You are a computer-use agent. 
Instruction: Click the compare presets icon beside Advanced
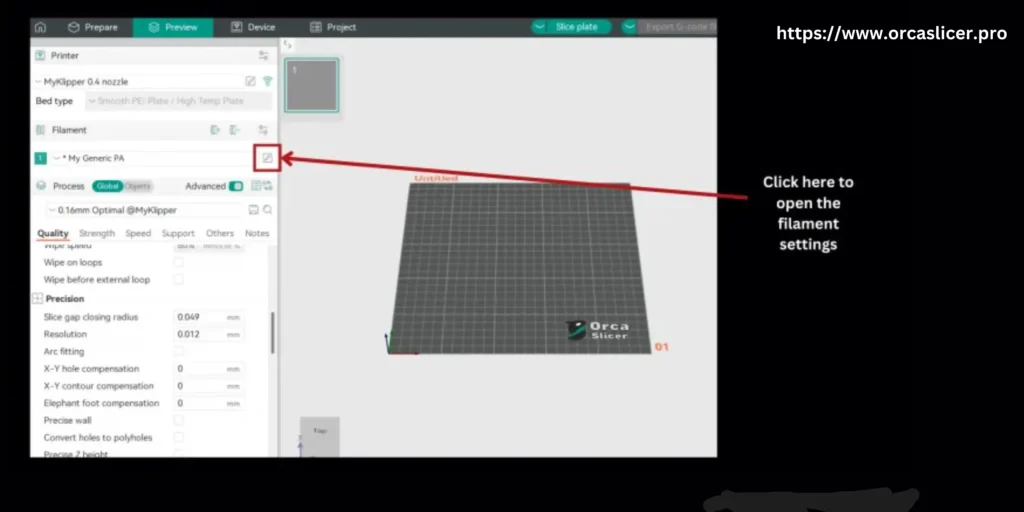click(256, 186)
